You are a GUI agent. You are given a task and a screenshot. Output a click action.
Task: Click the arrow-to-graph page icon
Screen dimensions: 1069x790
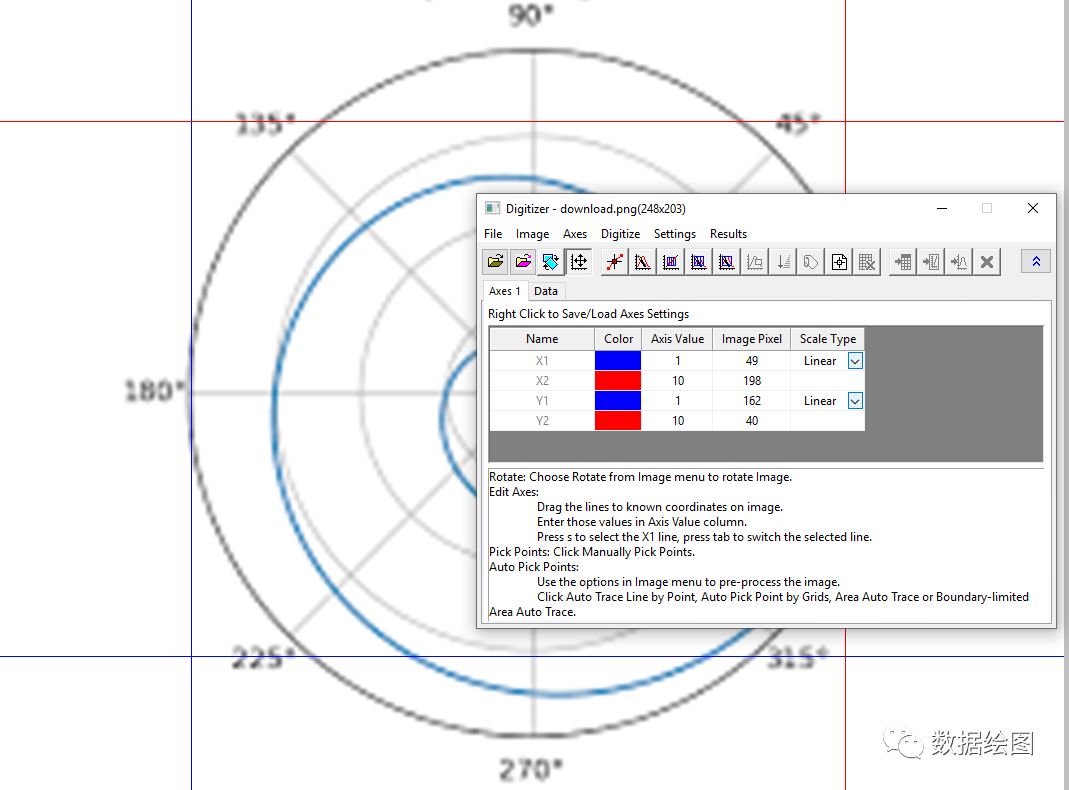pos(931,262)
